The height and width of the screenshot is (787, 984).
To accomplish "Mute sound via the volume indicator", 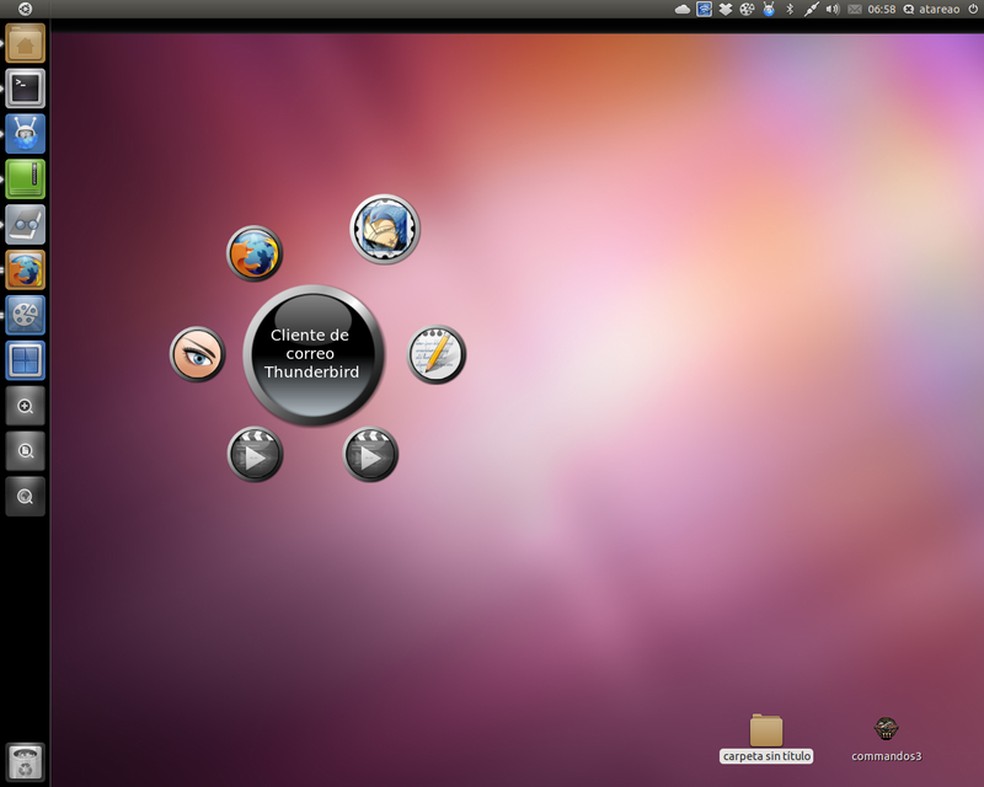I will coord(832,10).
